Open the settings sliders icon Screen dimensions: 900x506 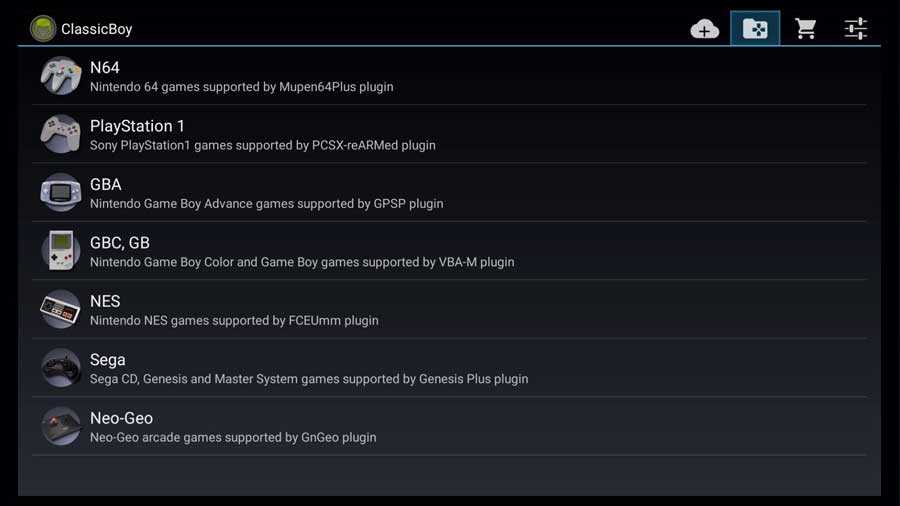[856, 29]
